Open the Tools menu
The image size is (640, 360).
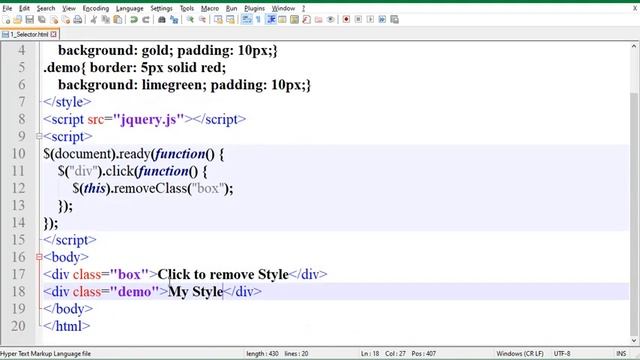(187, 8)
